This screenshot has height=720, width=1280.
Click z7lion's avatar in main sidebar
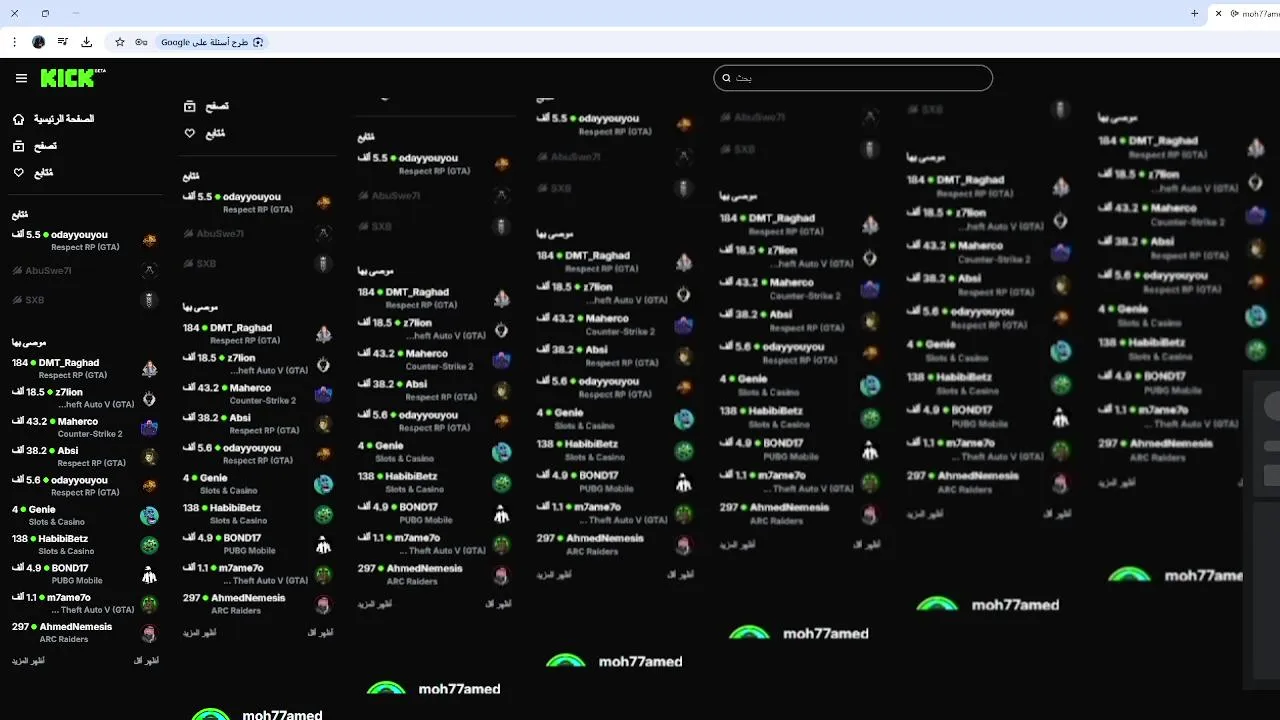(x=149, y=398)
